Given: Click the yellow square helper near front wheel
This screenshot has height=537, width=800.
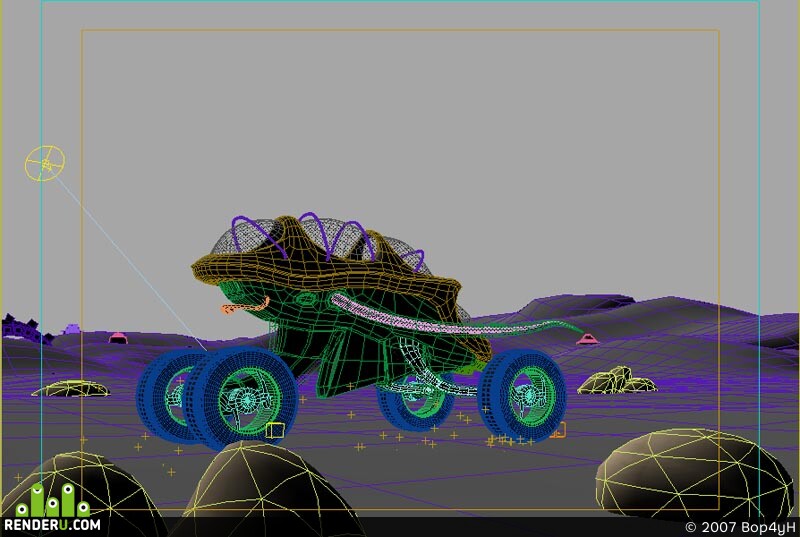Looking at the screenshot, I should coord(275,430).
